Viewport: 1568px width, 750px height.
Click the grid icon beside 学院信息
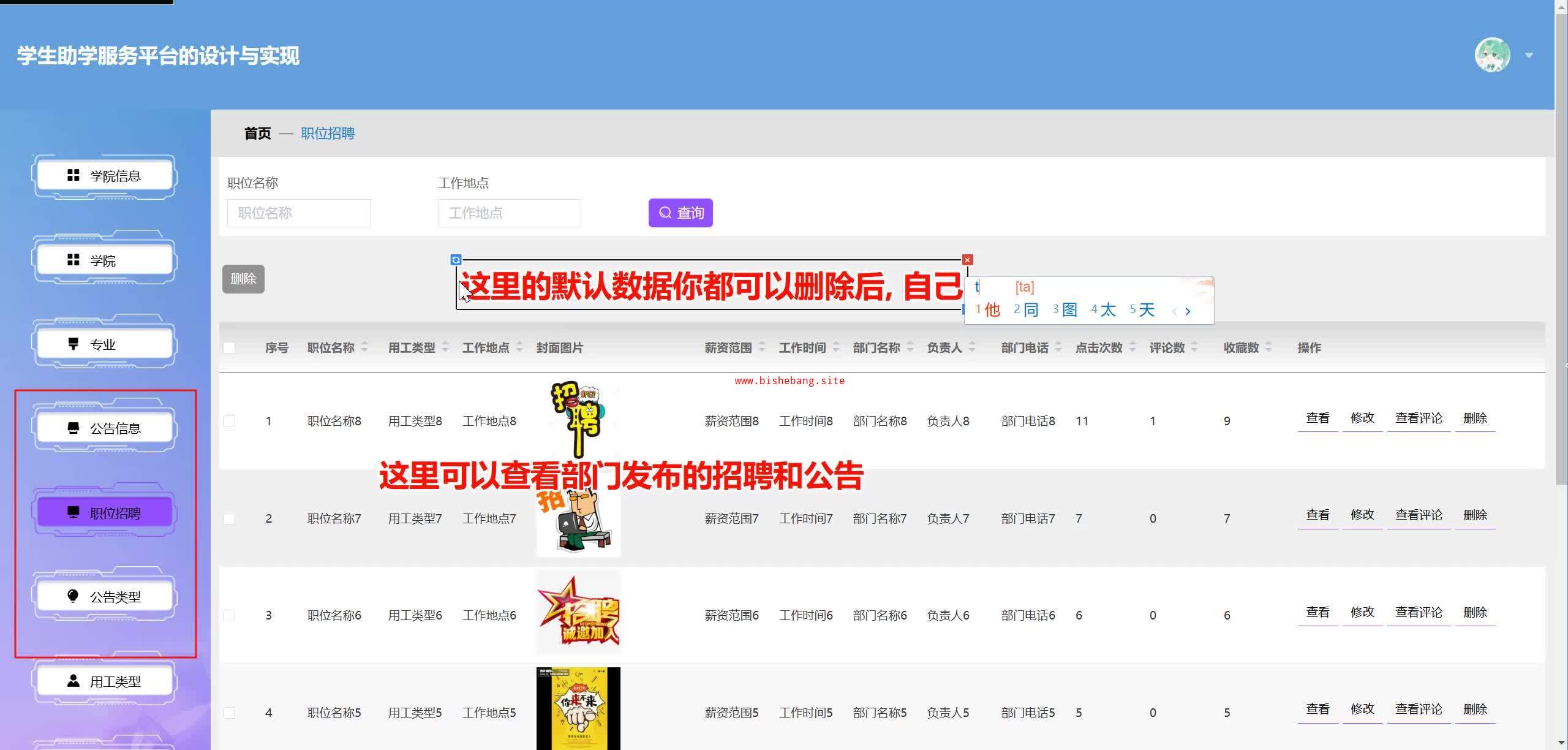pyautogui.click(x=73, y=176)
